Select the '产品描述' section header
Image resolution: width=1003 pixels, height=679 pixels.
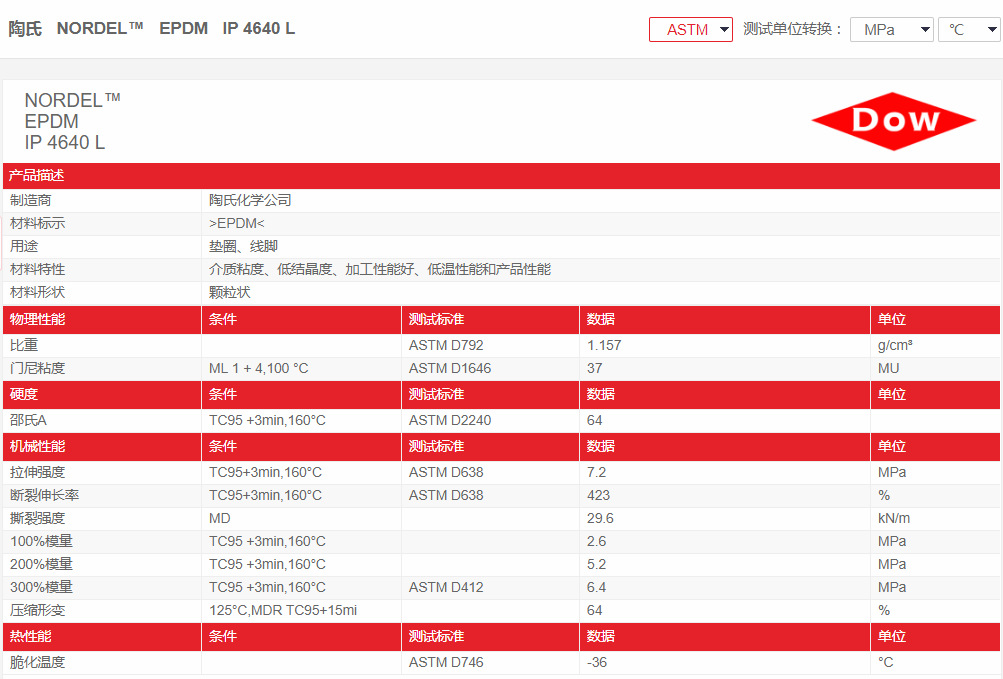click(36, 175)
